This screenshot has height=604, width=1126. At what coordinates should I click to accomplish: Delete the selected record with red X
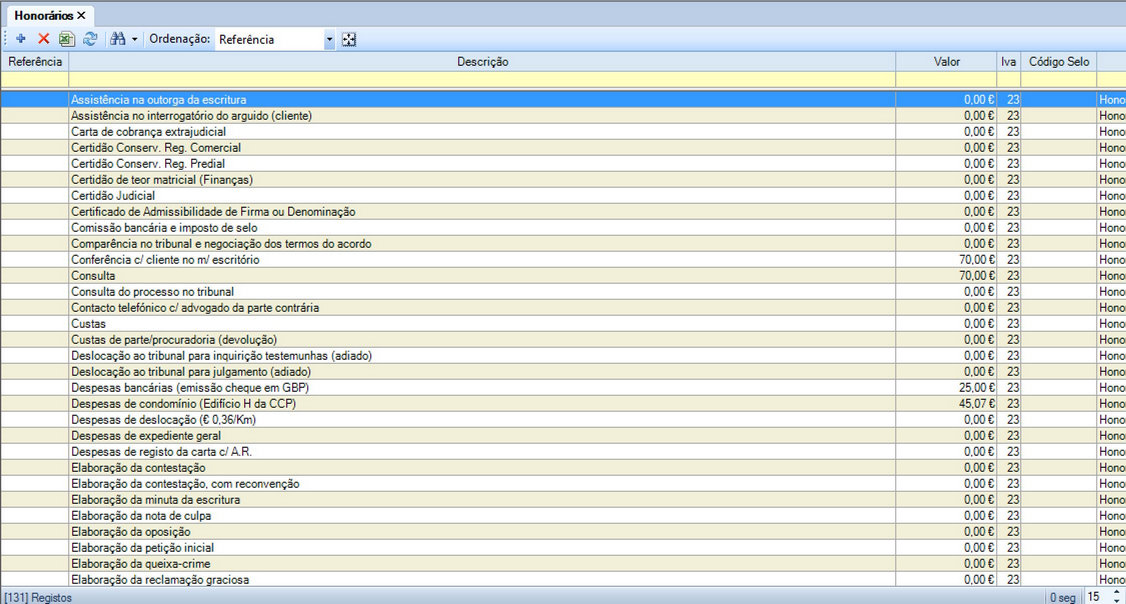(44, 39)
